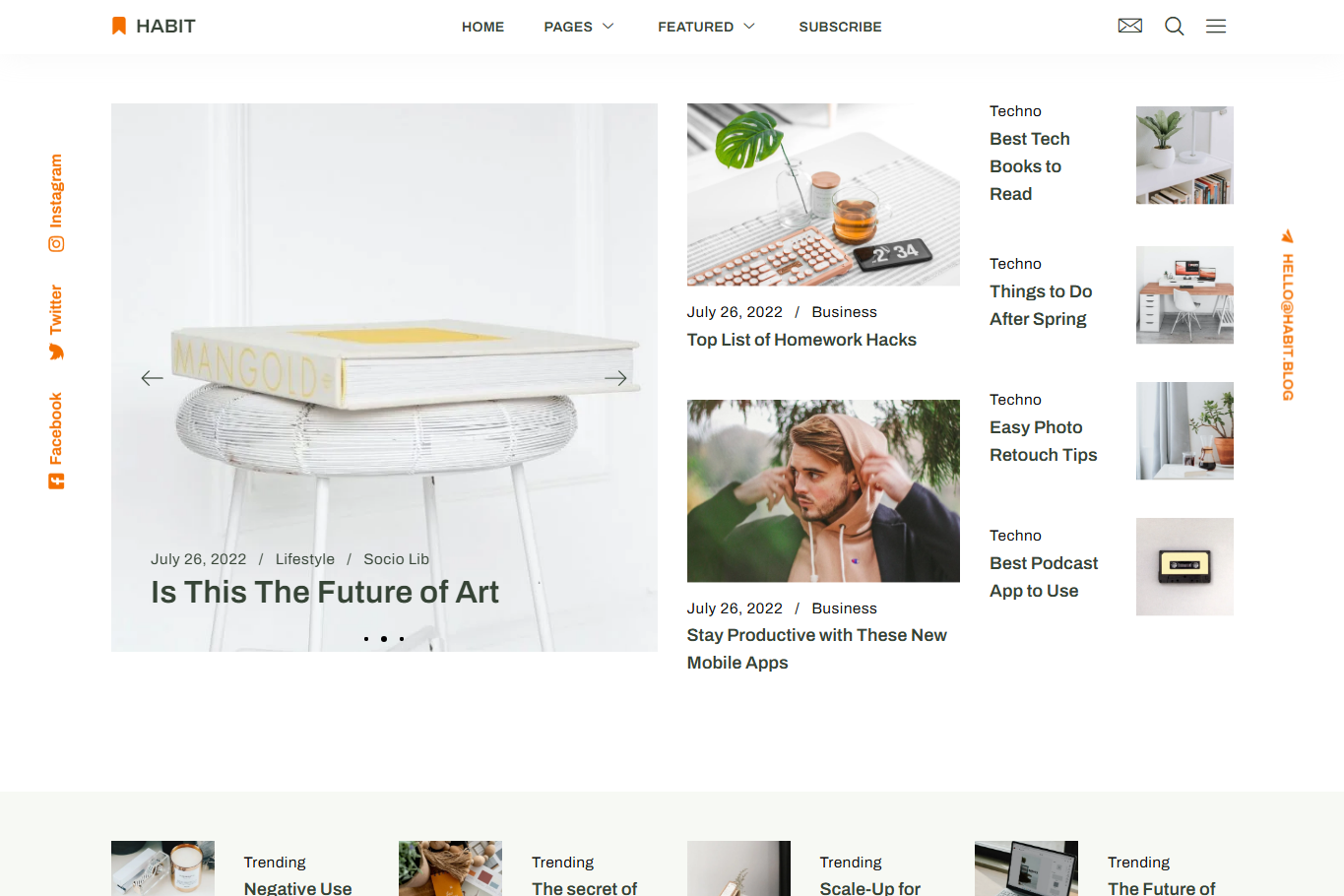Expand the Pages dropdown menu
Viewport: 1344px width, 896px height.
click(x=579, y=27)
